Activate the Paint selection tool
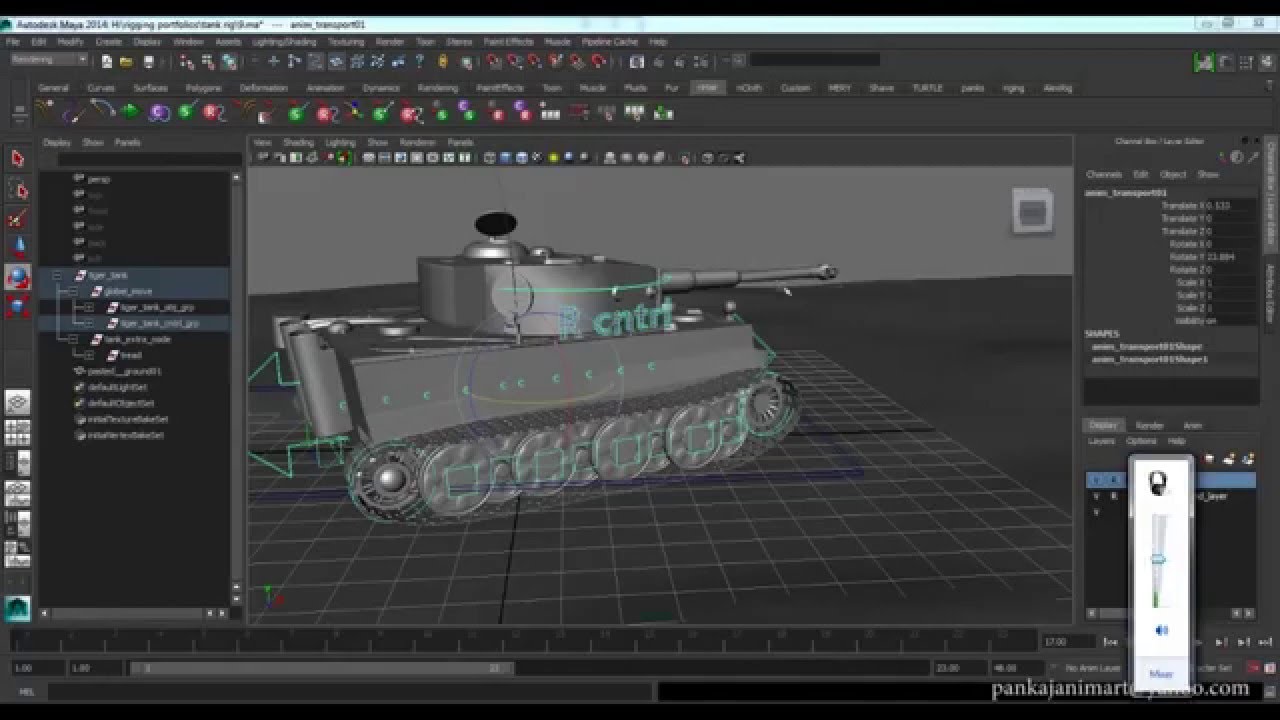Image resolution: width=1280 pixels, height=720 pixels. [17, 219]
